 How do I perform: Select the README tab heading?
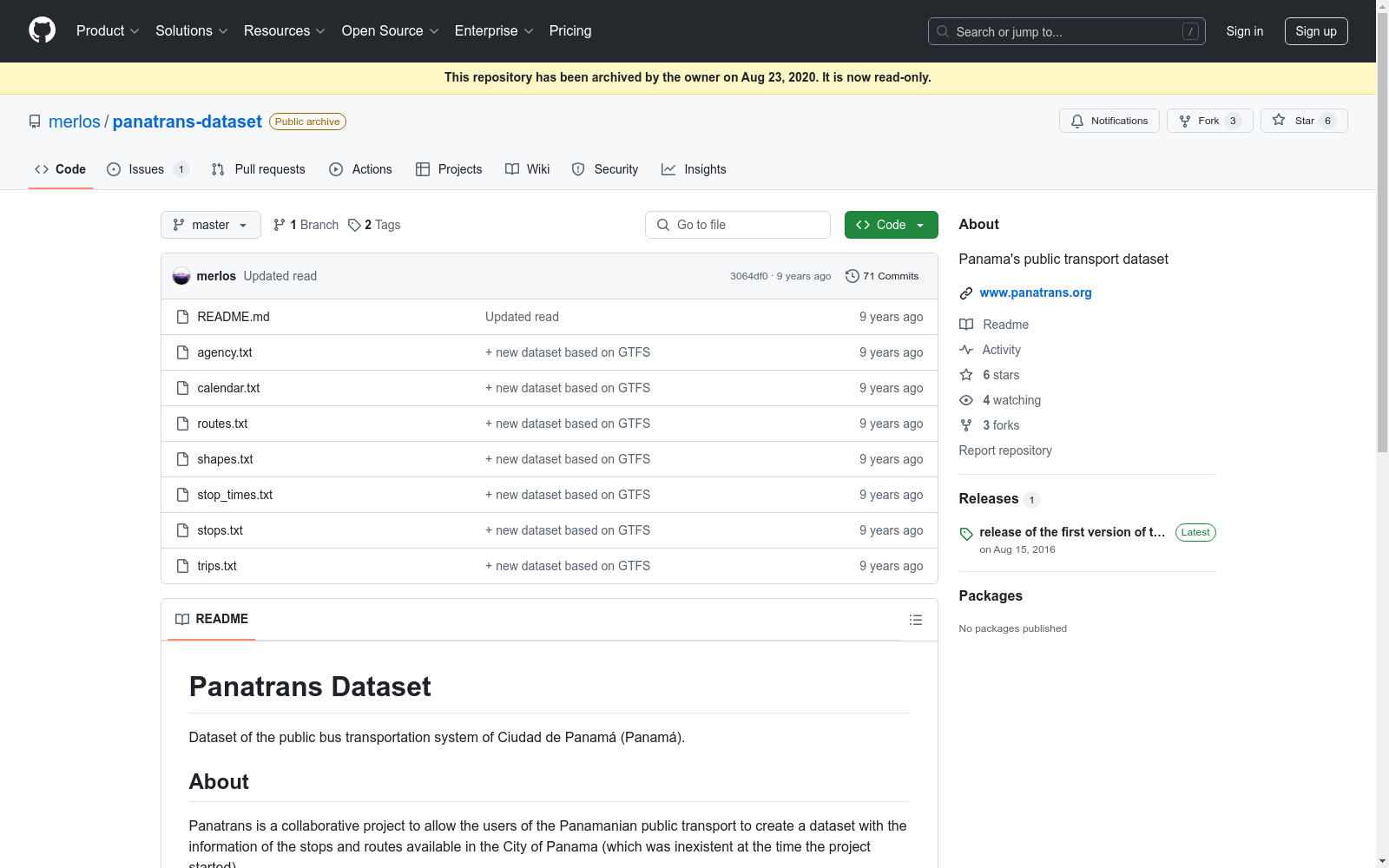212,619
